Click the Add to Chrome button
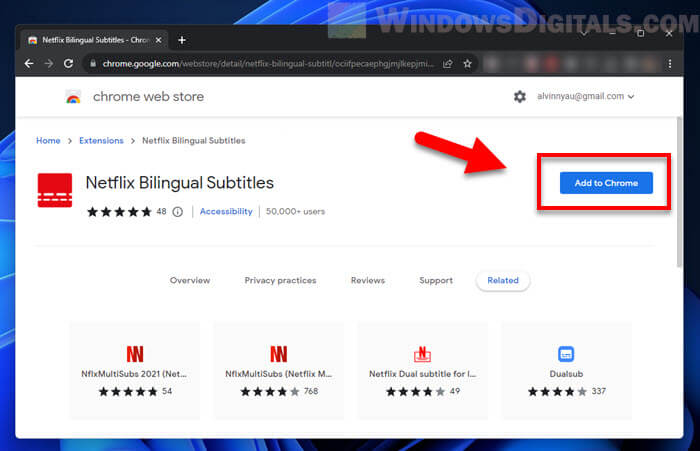Viewport: 700px width, 451px height. click(606, 183)
